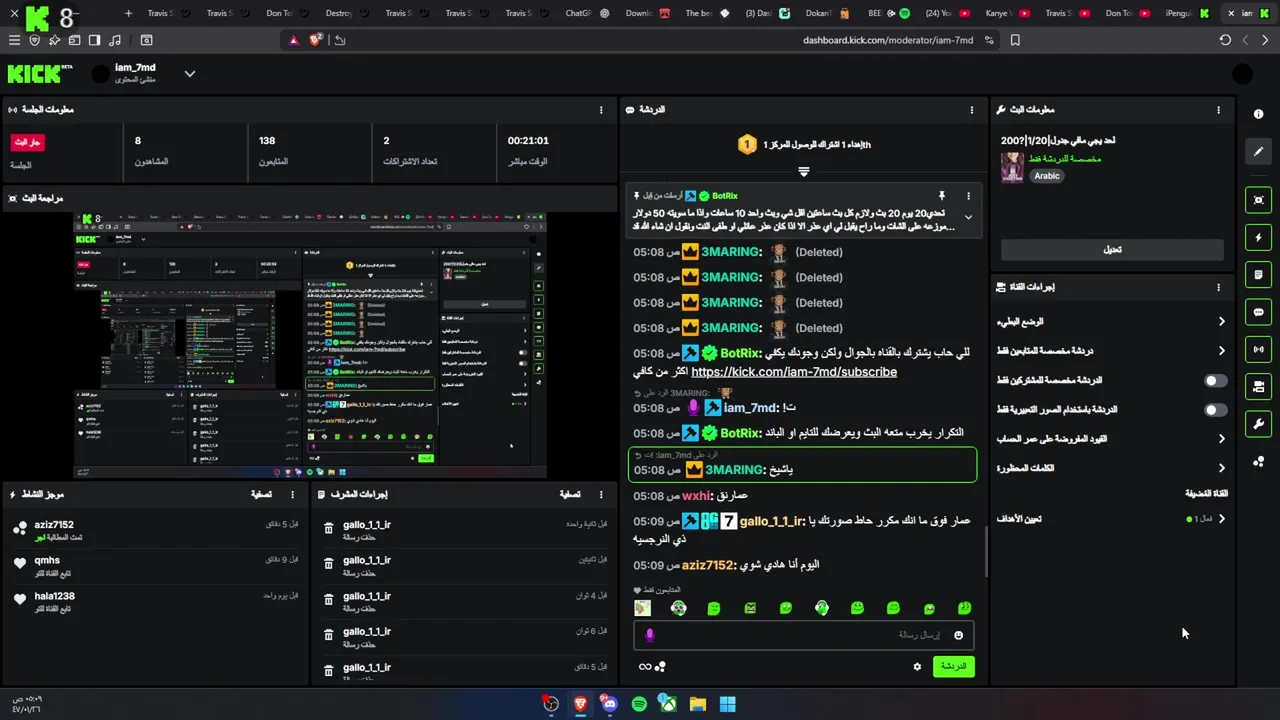Screen dimensions: 1280x720
Task: Click the Brave Shields lion icon
Action: pos(316,40)
